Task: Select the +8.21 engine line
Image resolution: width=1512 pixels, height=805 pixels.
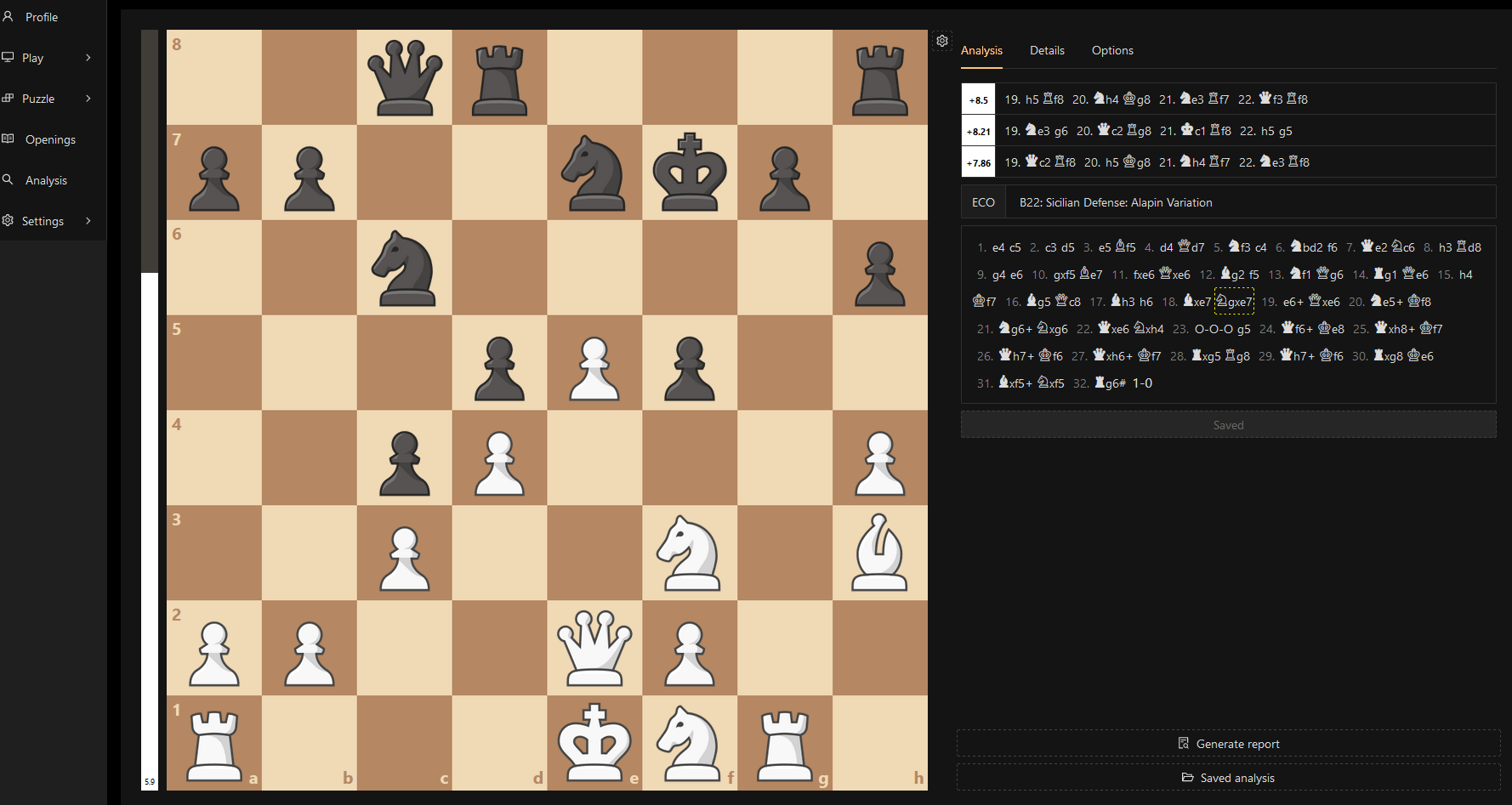Action: point(1228,131)
